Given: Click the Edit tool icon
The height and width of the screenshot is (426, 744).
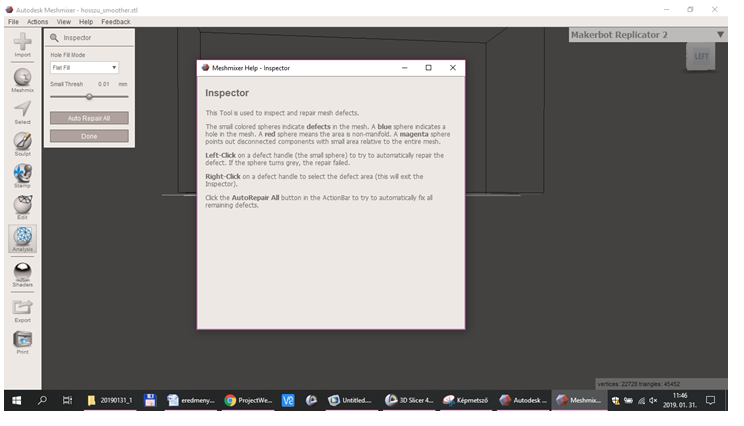Looking at the screenshot, I should 22,205.
